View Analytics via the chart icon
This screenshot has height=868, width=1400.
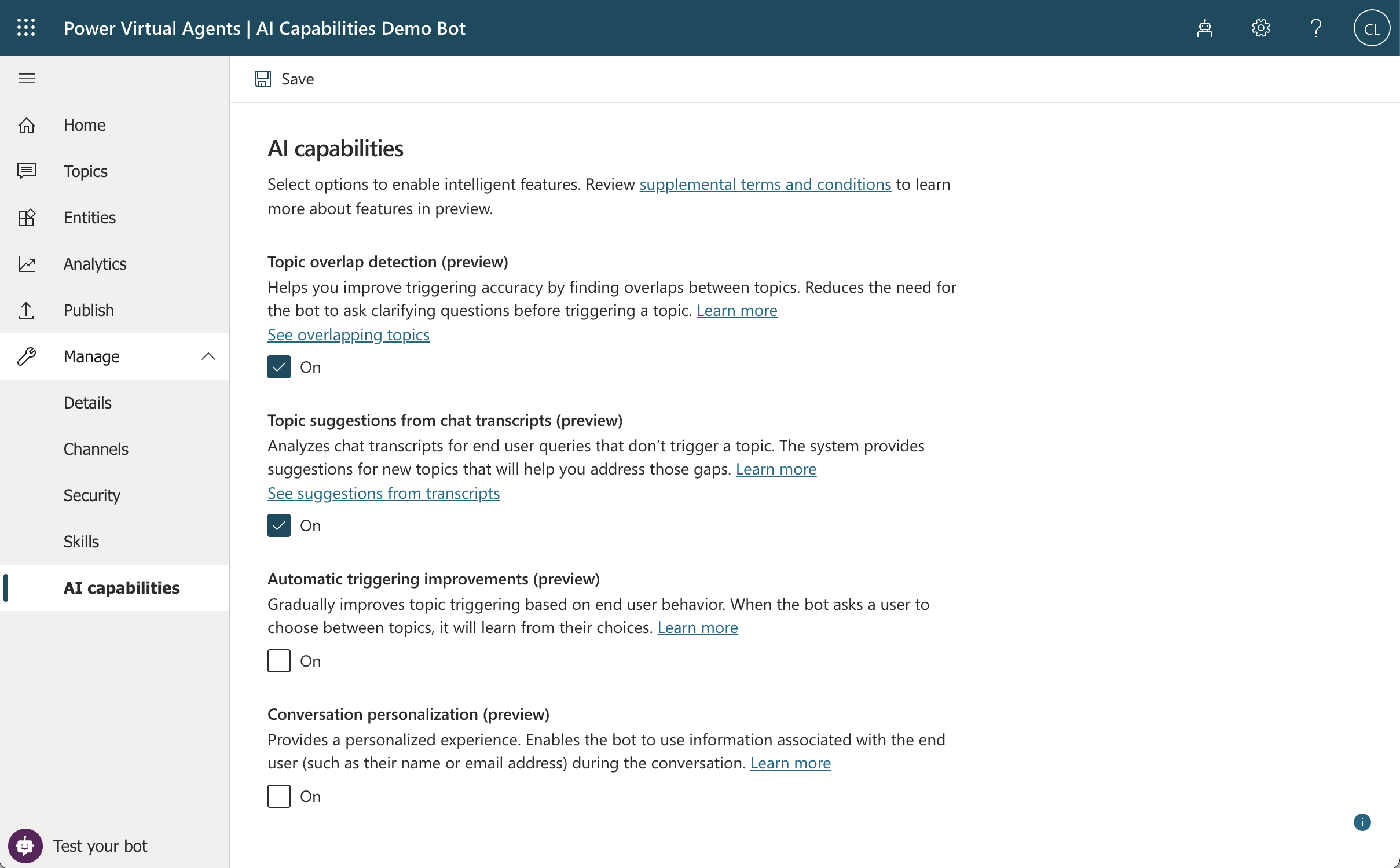point(26,263)
